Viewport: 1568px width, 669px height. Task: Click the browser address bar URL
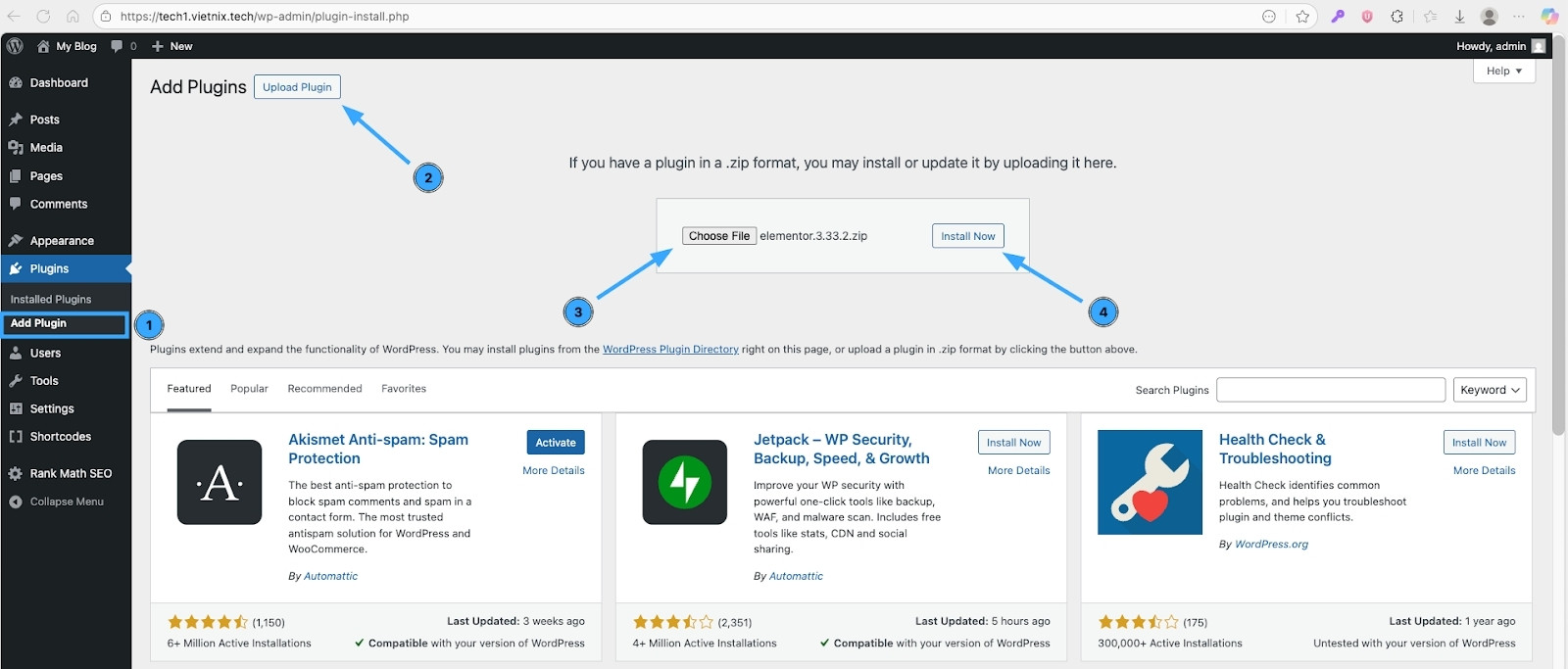coord(265,17)
